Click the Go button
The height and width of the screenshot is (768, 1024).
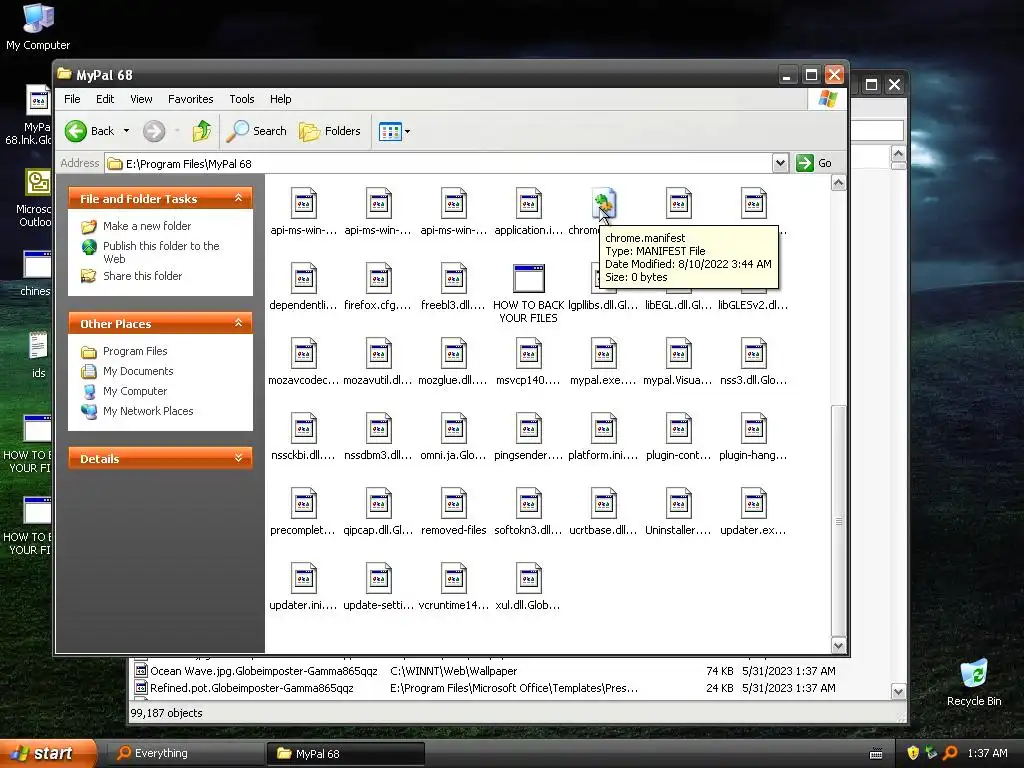tap(814, 163)
